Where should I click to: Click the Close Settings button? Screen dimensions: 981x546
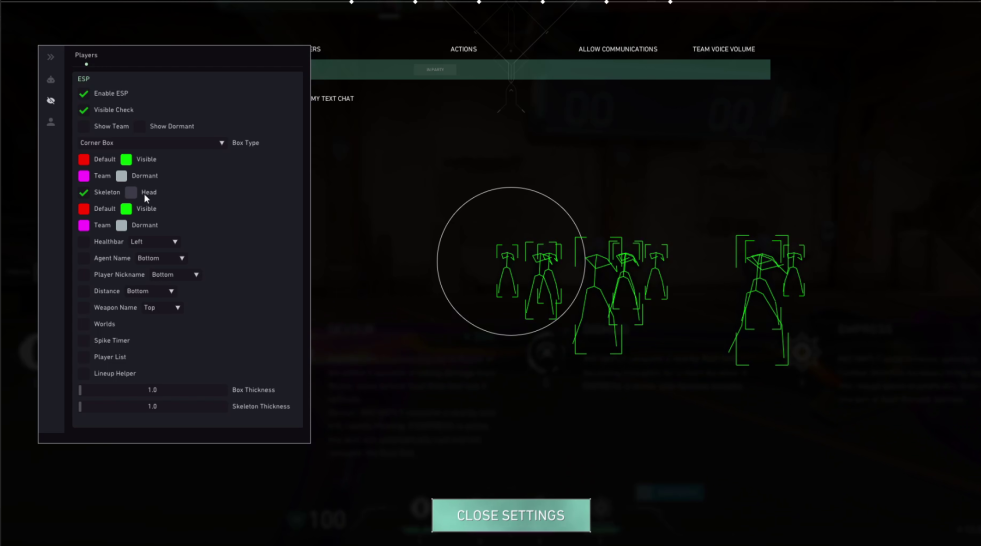click(510, 516)
